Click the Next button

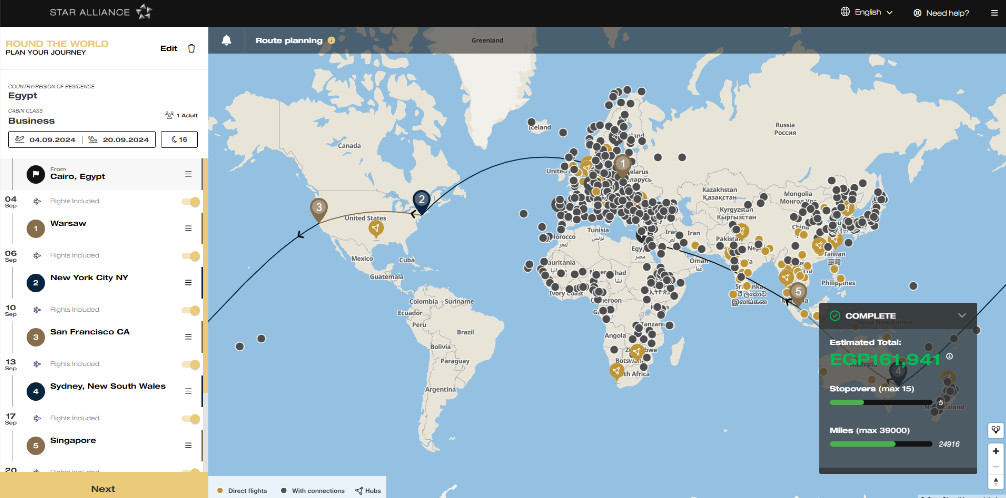click(103, 488)
